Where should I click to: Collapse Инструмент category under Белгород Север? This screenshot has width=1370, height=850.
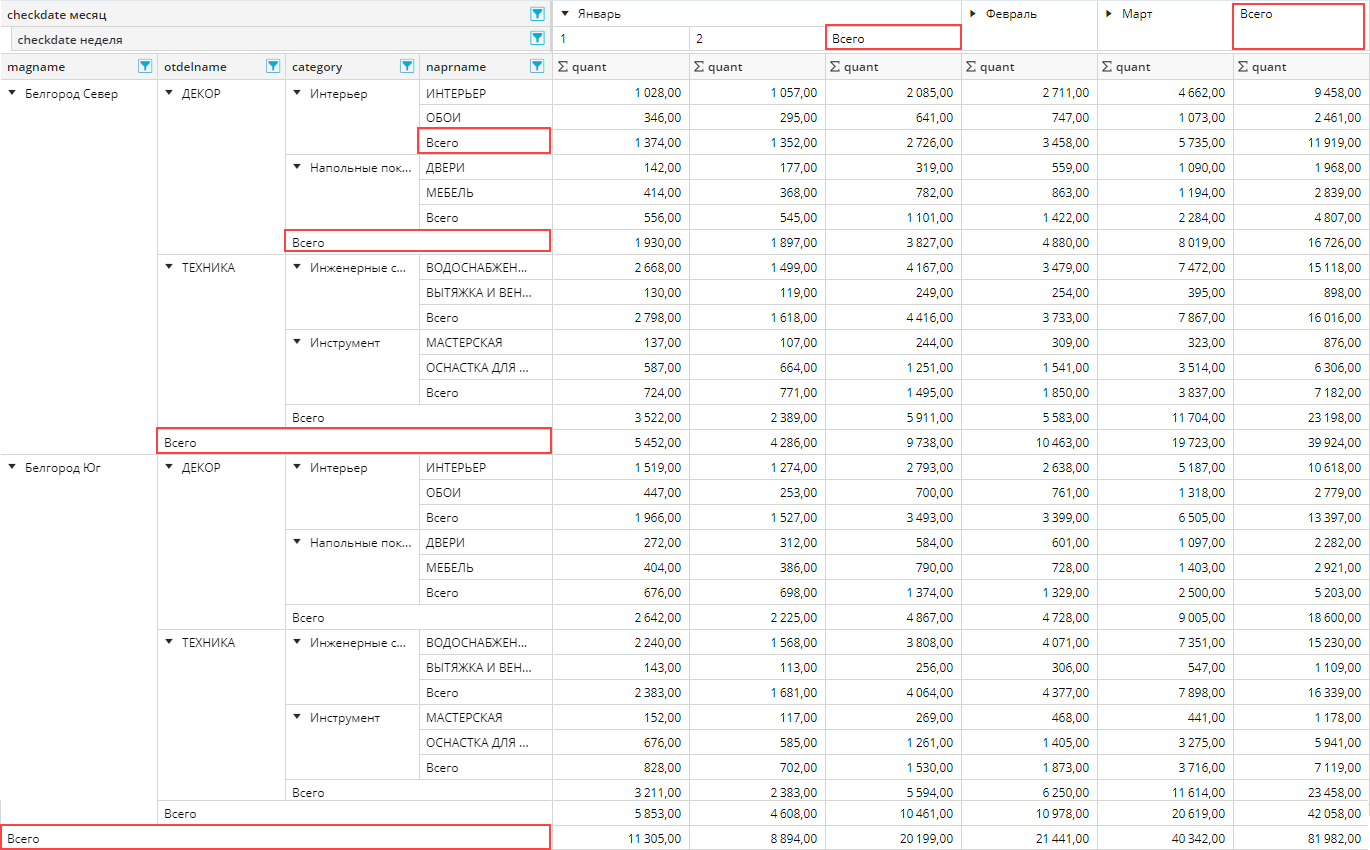tap(297, 342)
